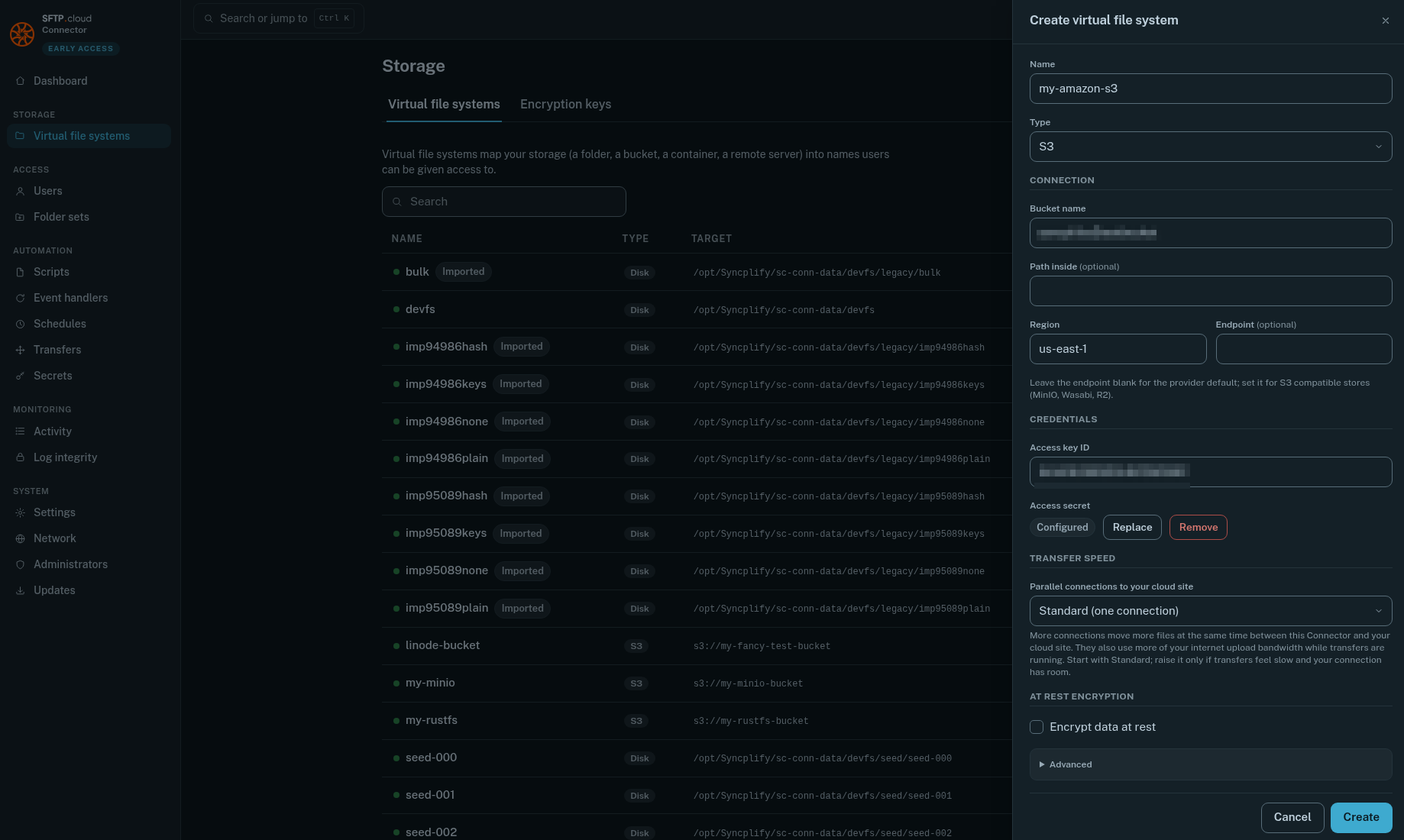Viewport: 1404px width, 840px height.
Task: Click the SFTP.cloud Connector logo
Action: pos(22,34)
